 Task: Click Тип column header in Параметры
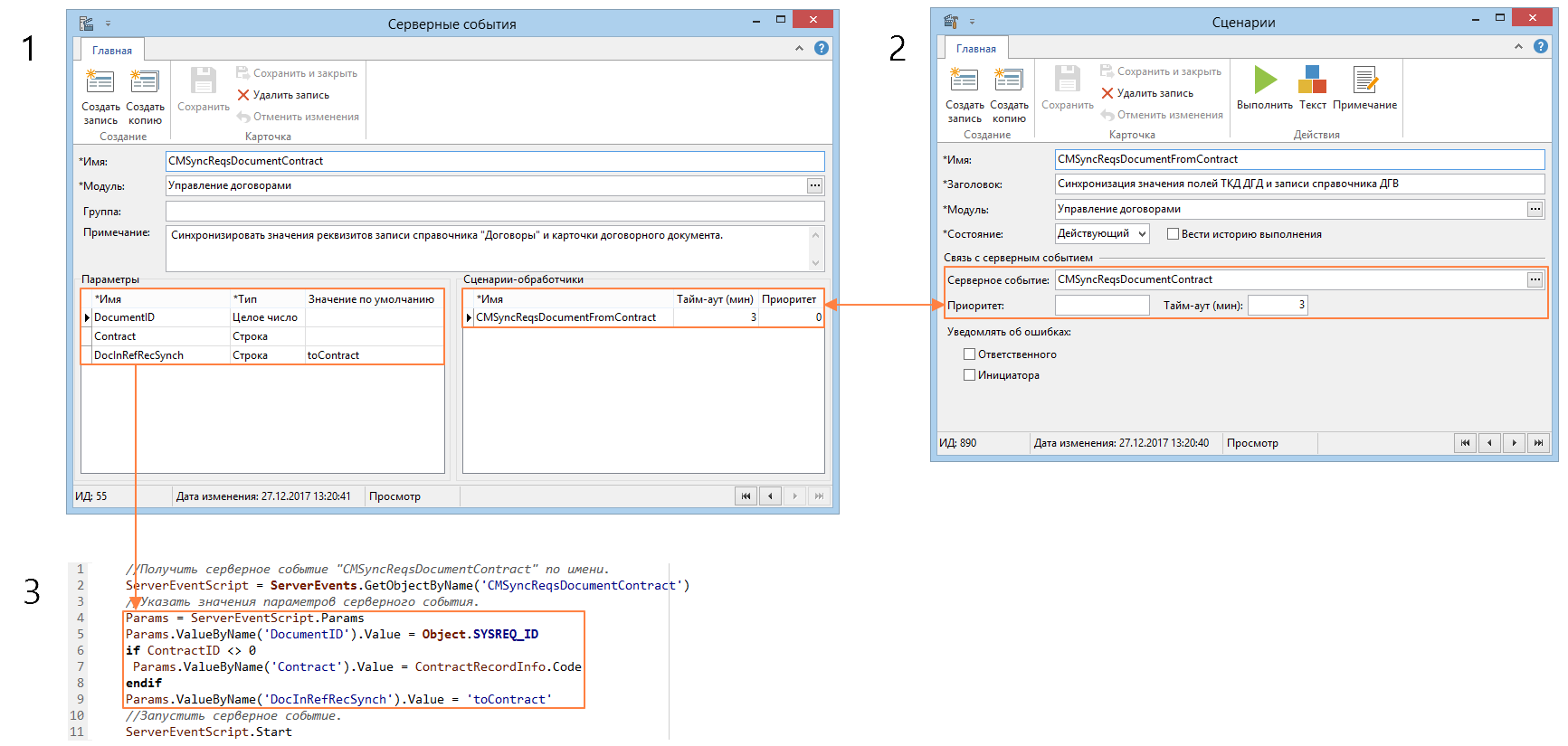point(267,299)
